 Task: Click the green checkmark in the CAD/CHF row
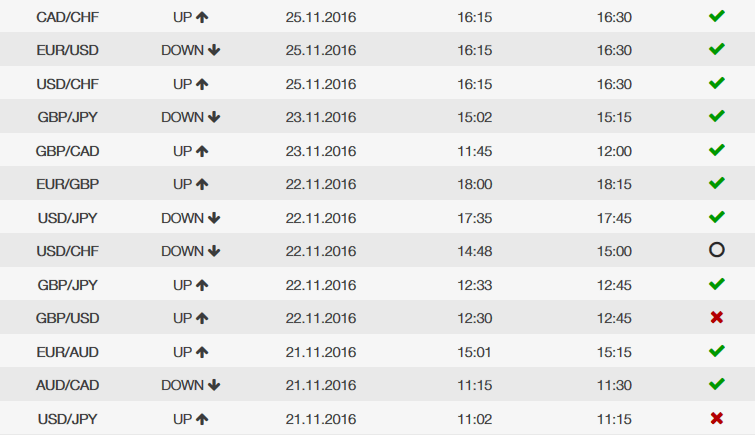[x=716, y=16]
